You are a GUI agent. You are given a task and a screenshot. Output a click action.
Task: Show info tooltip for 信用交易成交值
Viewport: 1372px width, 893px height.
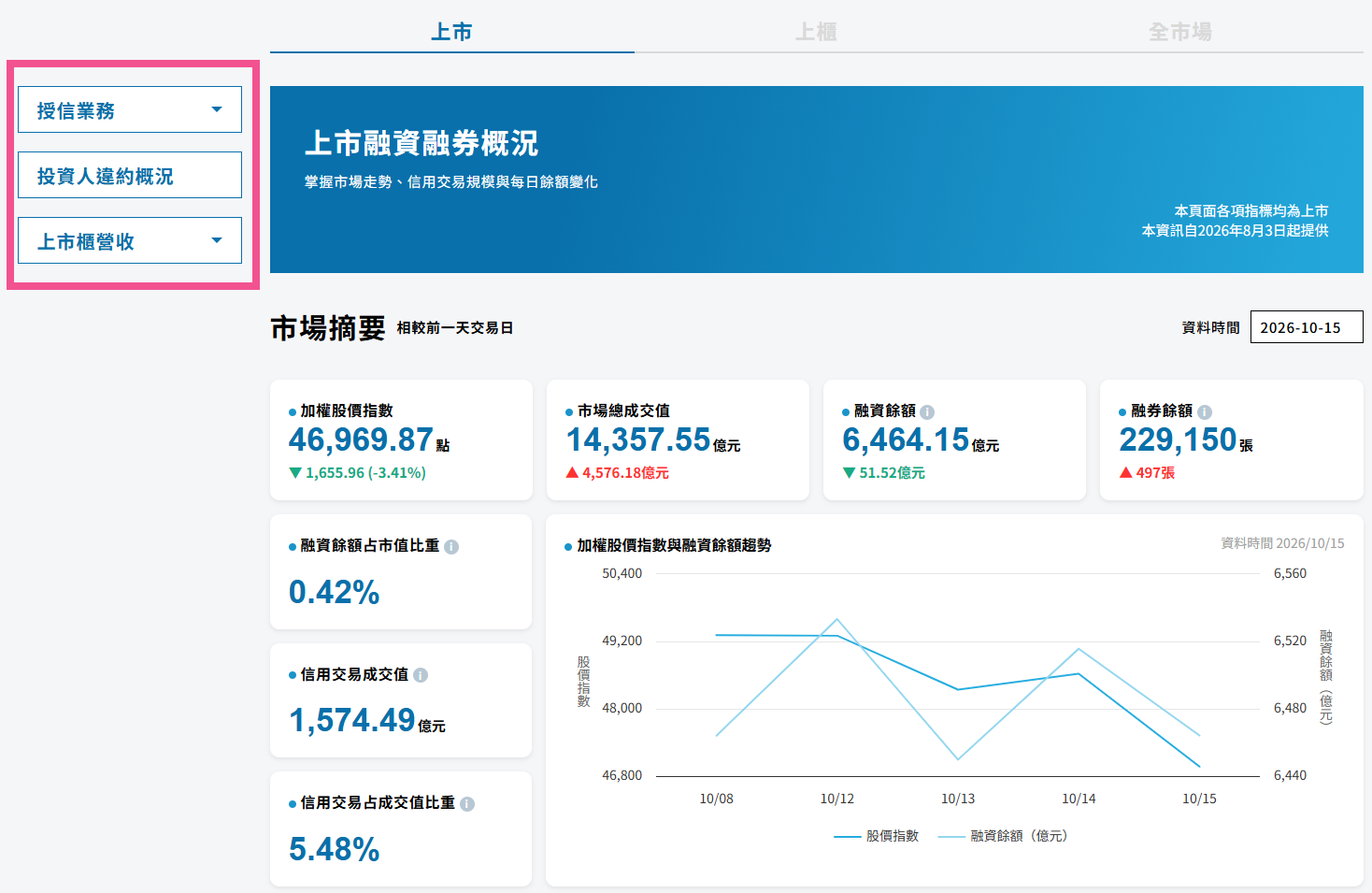(x=421, y=675)
